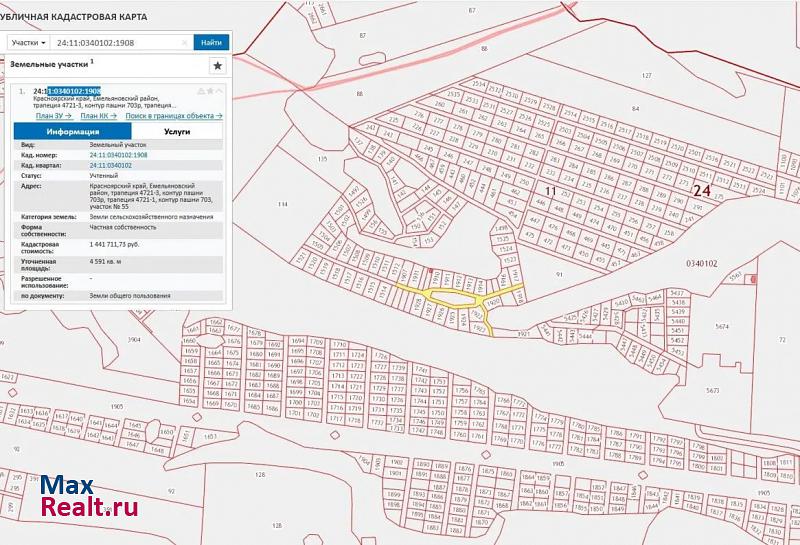Open the План КК link
This screenshot has width=800, height=545.
coord(99,116)
